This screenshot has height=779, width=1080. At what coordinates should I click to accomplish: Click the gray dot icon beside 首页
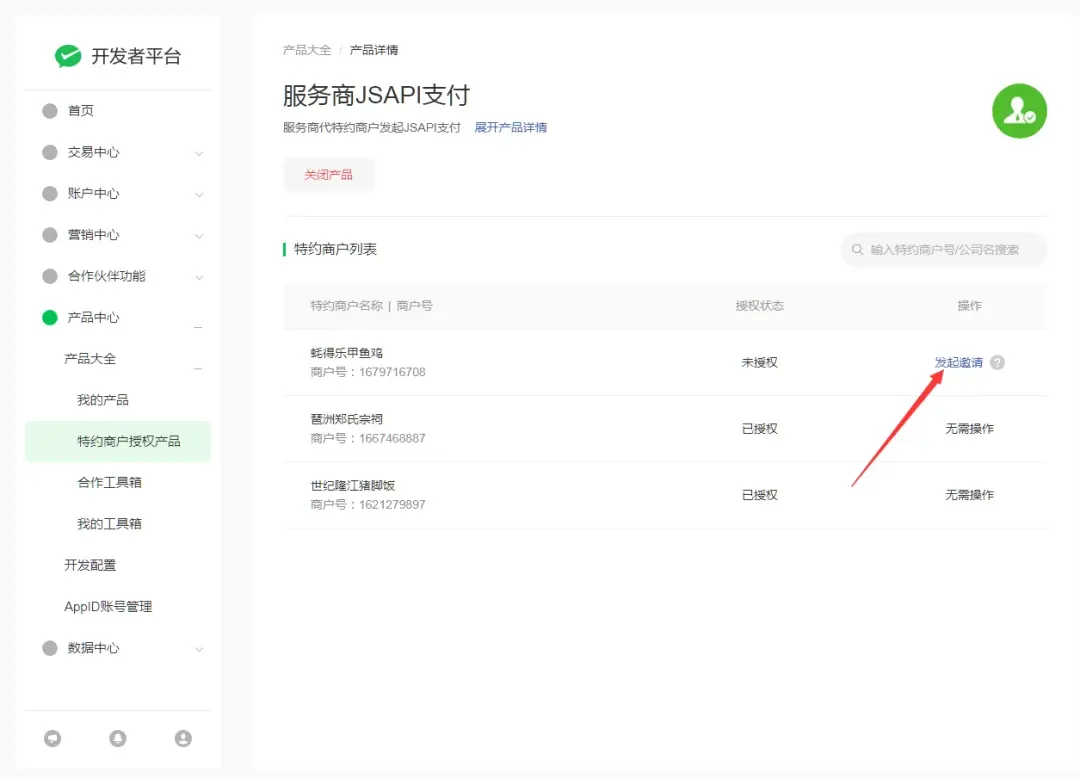[50, 111]
